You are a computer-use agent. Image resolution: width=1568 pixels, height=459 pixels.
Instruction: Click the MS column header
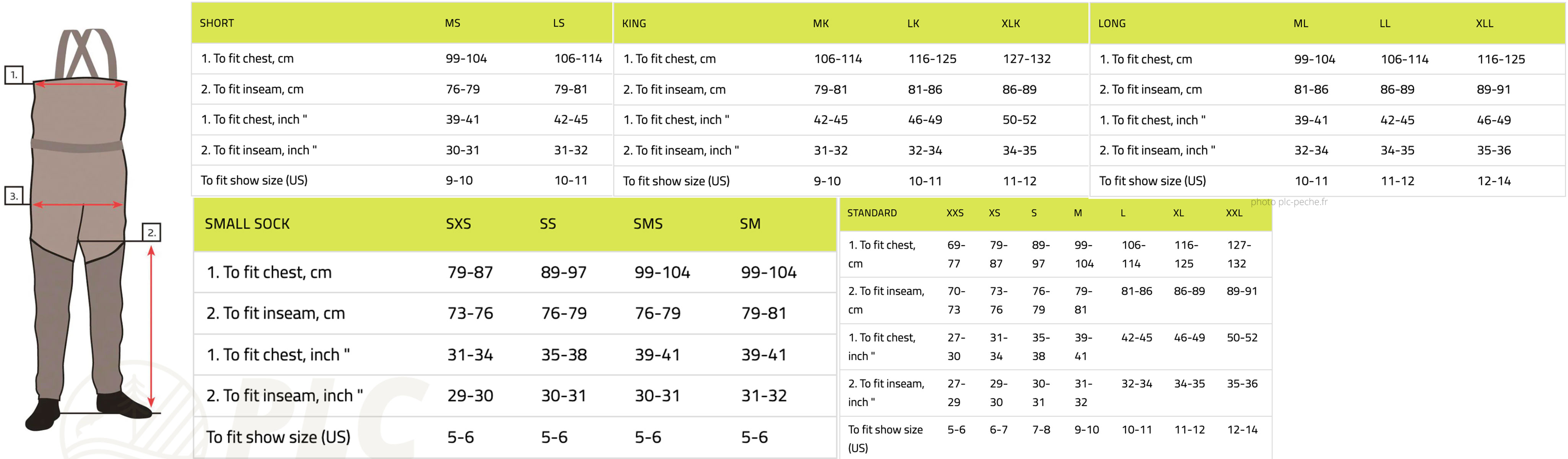pyautogui.click(x=452, y=23)
